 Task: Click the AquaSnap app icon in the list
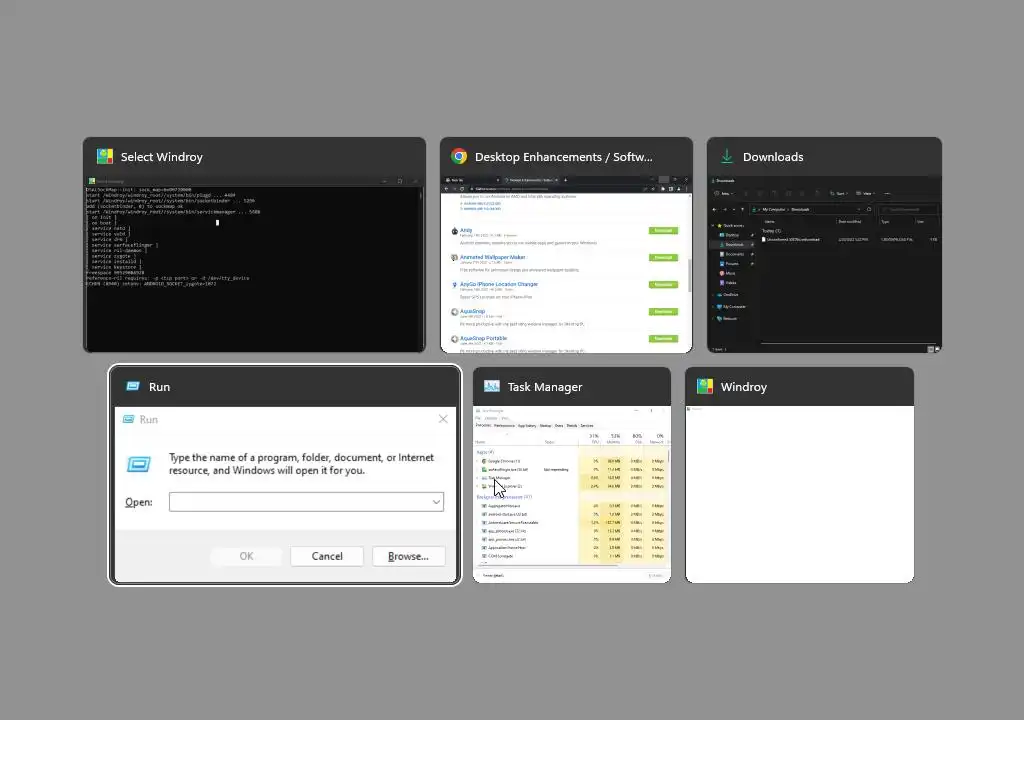click(455, 312)
